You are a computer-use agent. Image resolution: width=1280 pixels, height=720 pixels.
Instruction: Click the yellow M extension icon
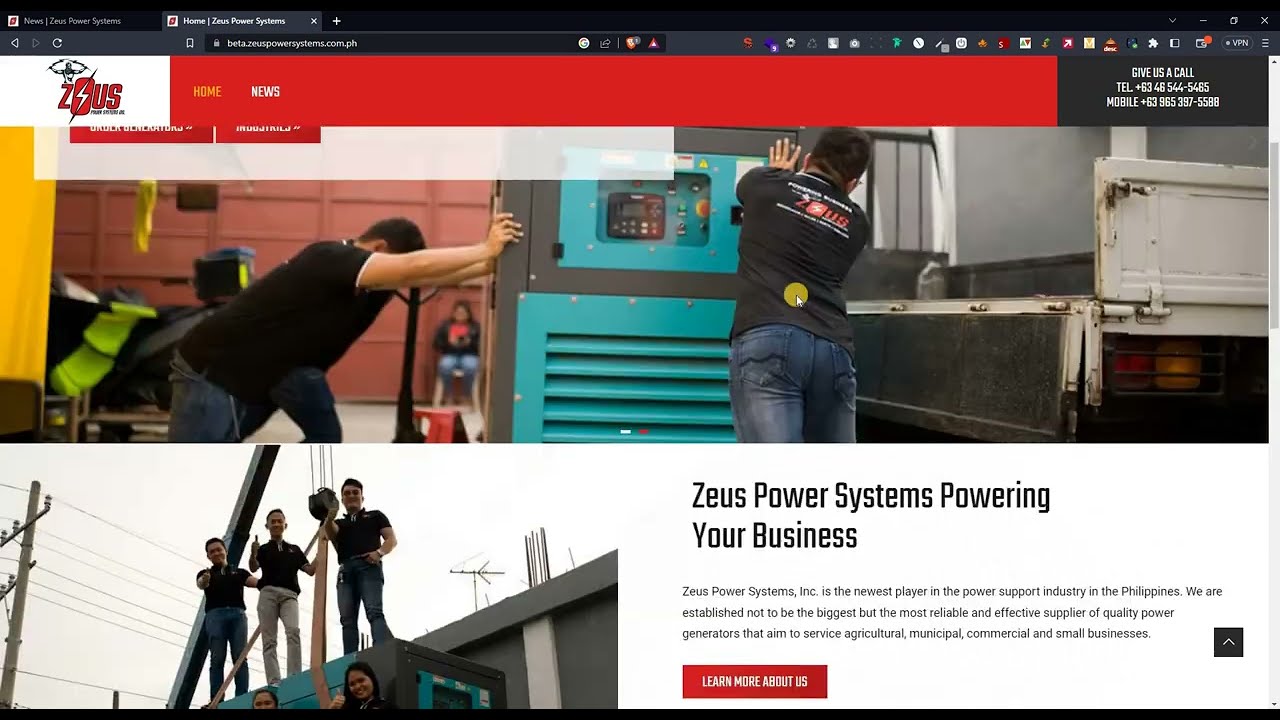(x=1089, y=43)
